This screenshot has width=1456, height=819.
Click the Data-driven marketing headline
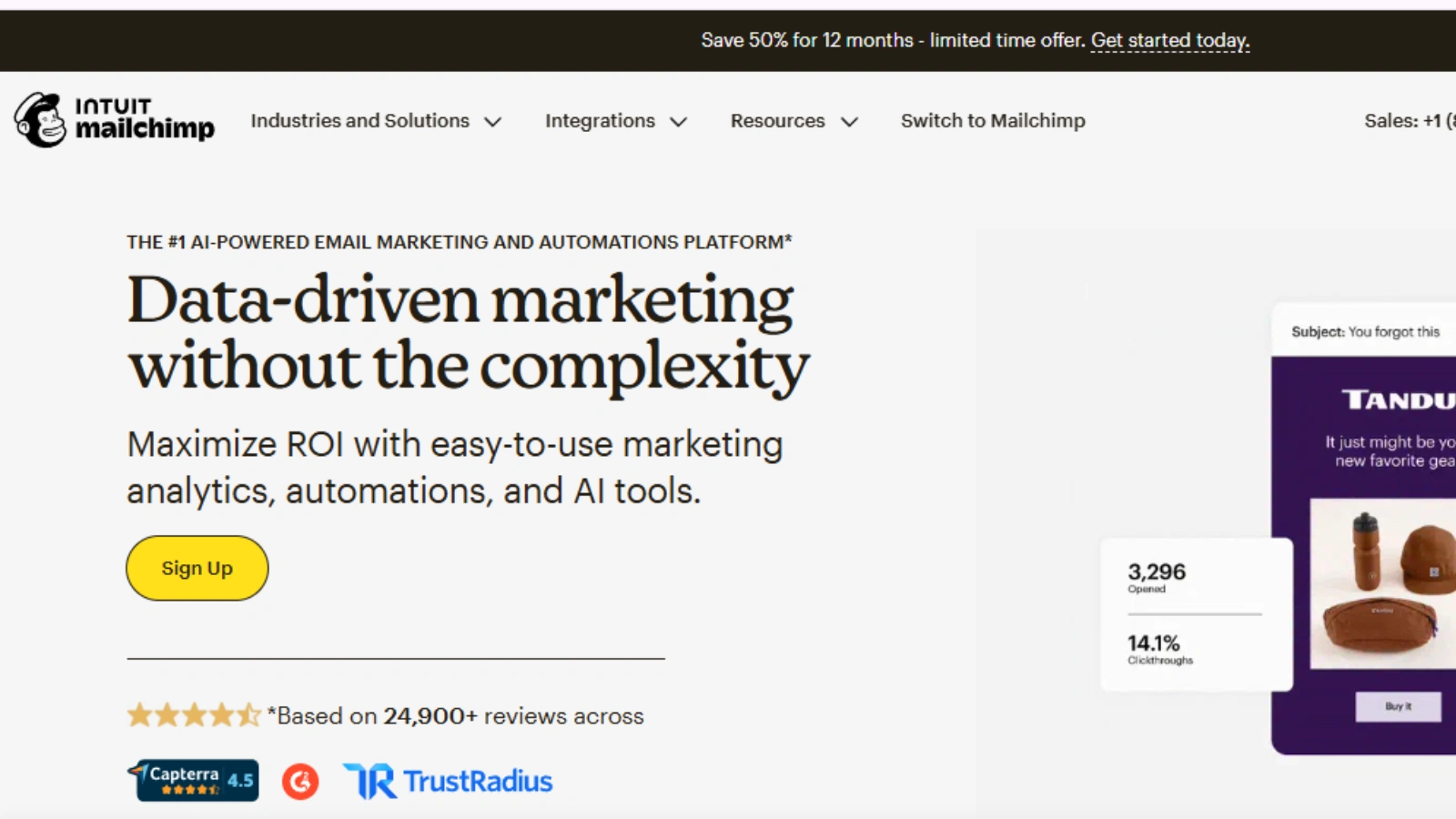[468, 332]
